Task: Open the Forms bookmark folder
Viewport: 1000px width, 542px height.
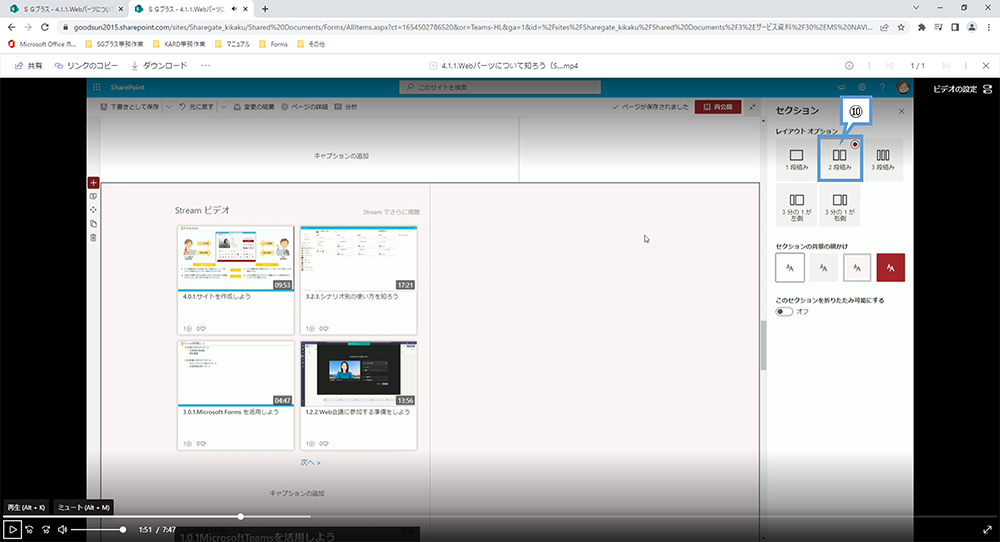Action: pos(274,44)
